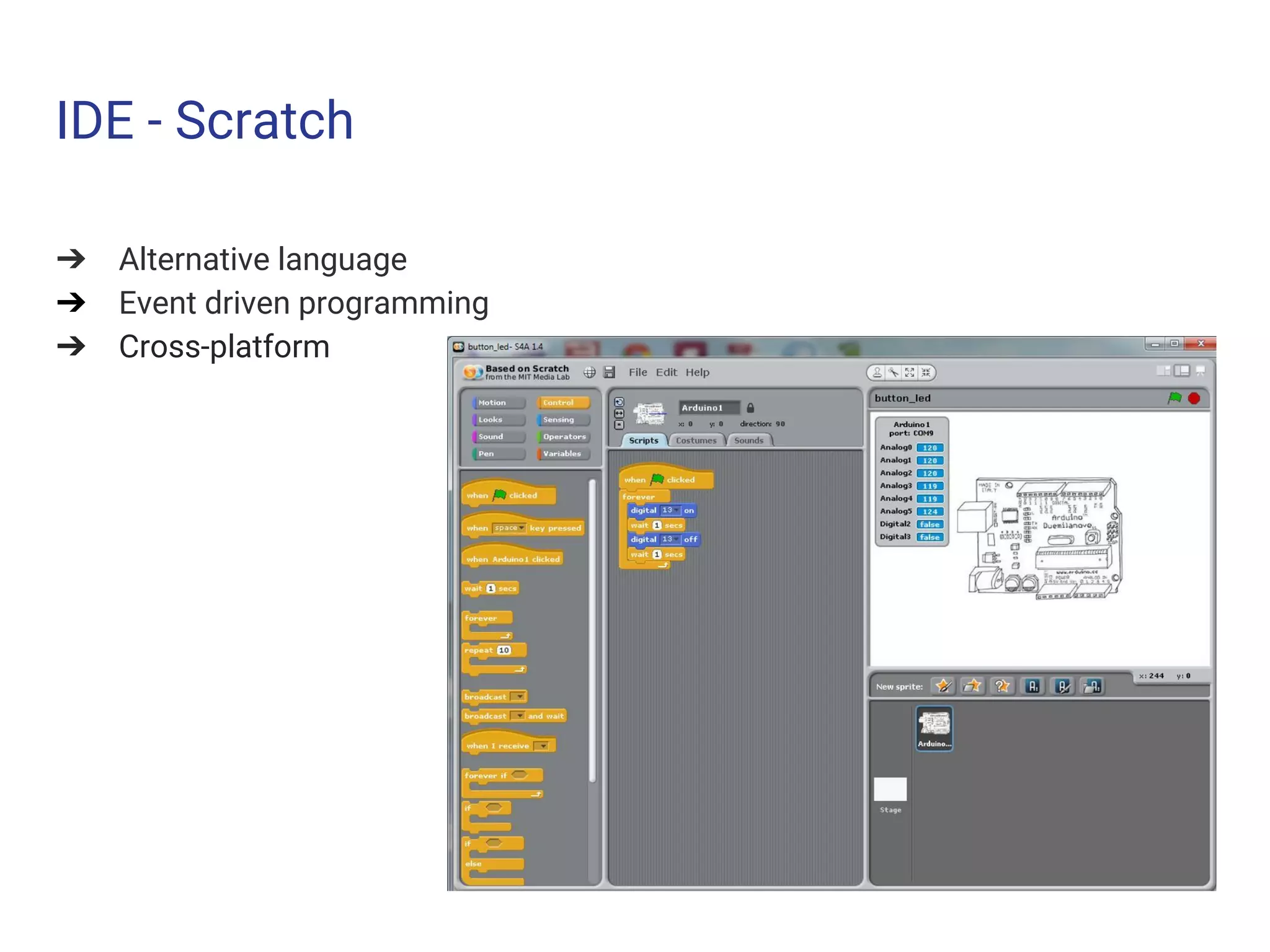Switch to the Costumes tab
1270x952 pixels.
pos(696,441)
